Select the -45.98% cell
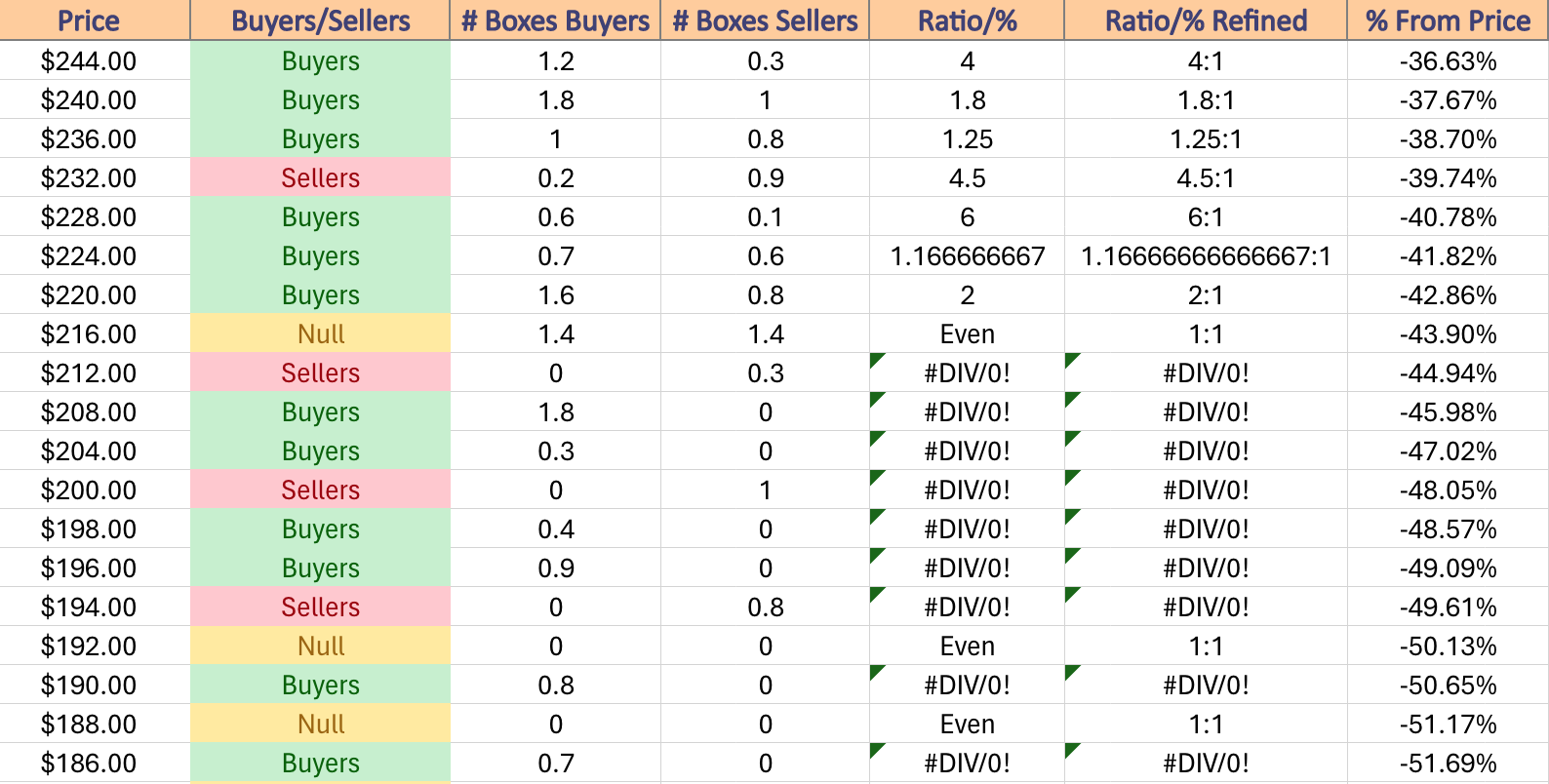Screen dimensions: 1549x784 click(x=1449, y=412)
